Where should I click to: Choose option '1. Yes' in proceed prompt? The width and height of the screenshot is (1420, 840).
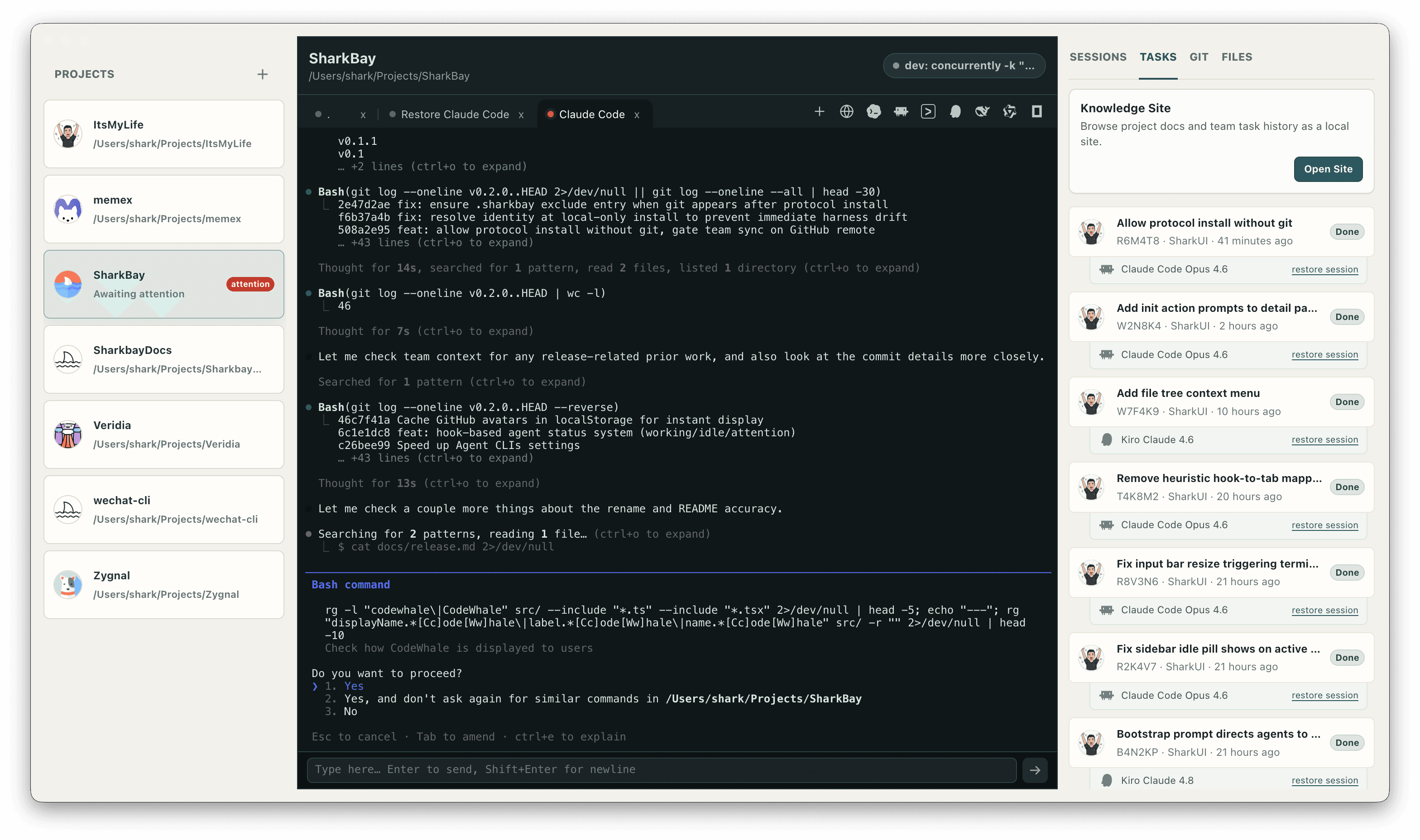(344, 686)
